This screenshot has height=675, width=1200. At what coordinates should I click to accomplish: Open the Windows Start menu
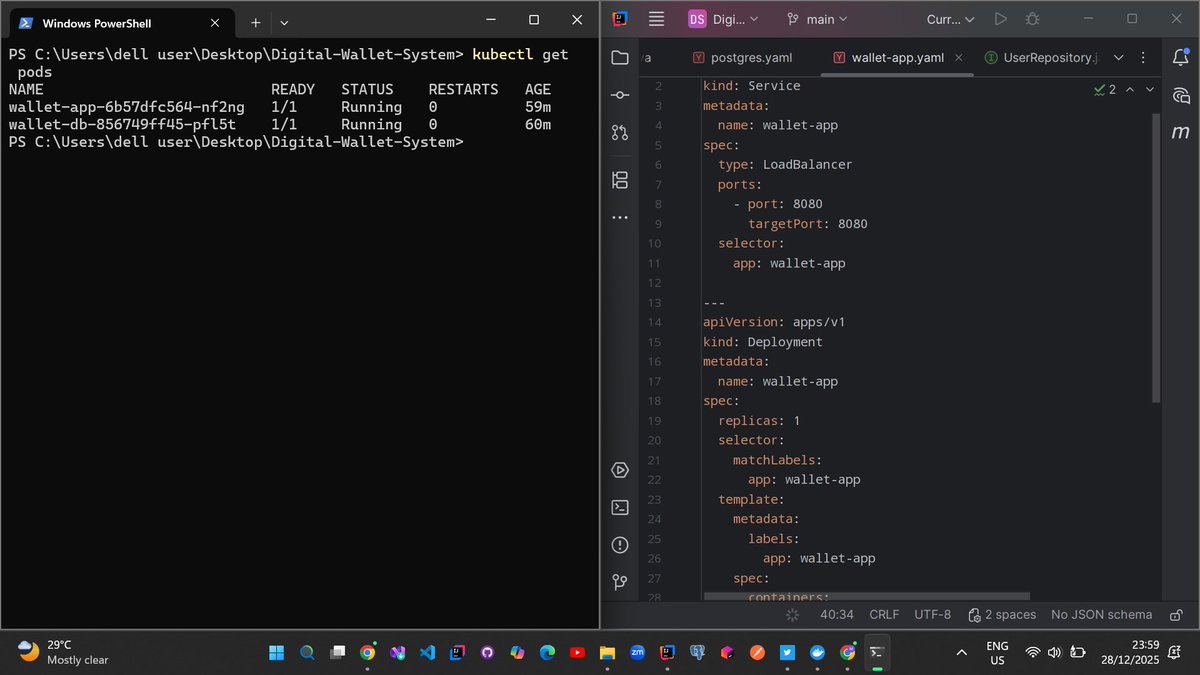click(x=277, y=652)
